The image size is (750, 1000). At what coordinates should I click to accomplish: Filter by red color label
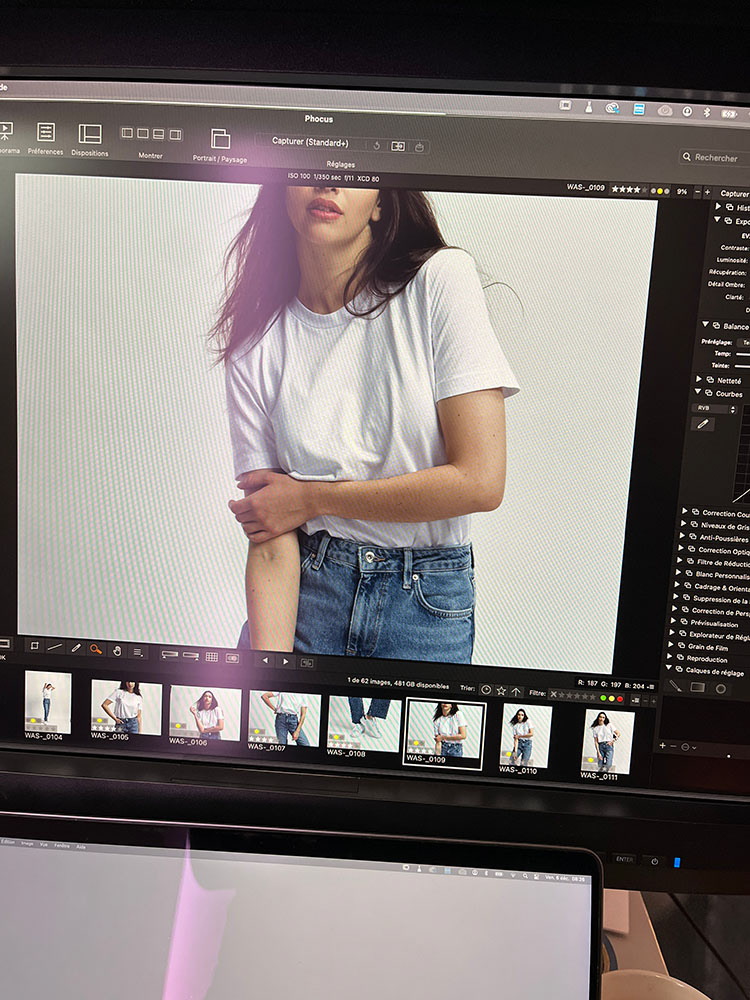619,699
